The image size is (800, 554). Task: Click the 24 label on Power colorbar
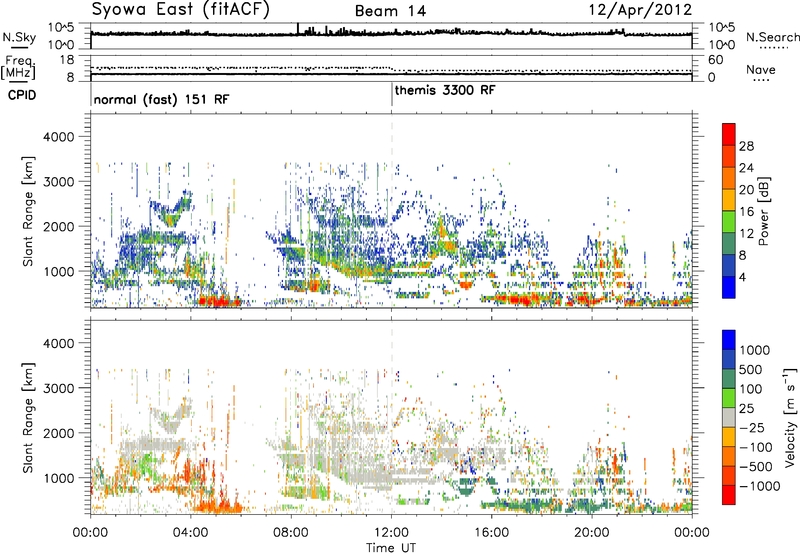[x=746, y=168]
